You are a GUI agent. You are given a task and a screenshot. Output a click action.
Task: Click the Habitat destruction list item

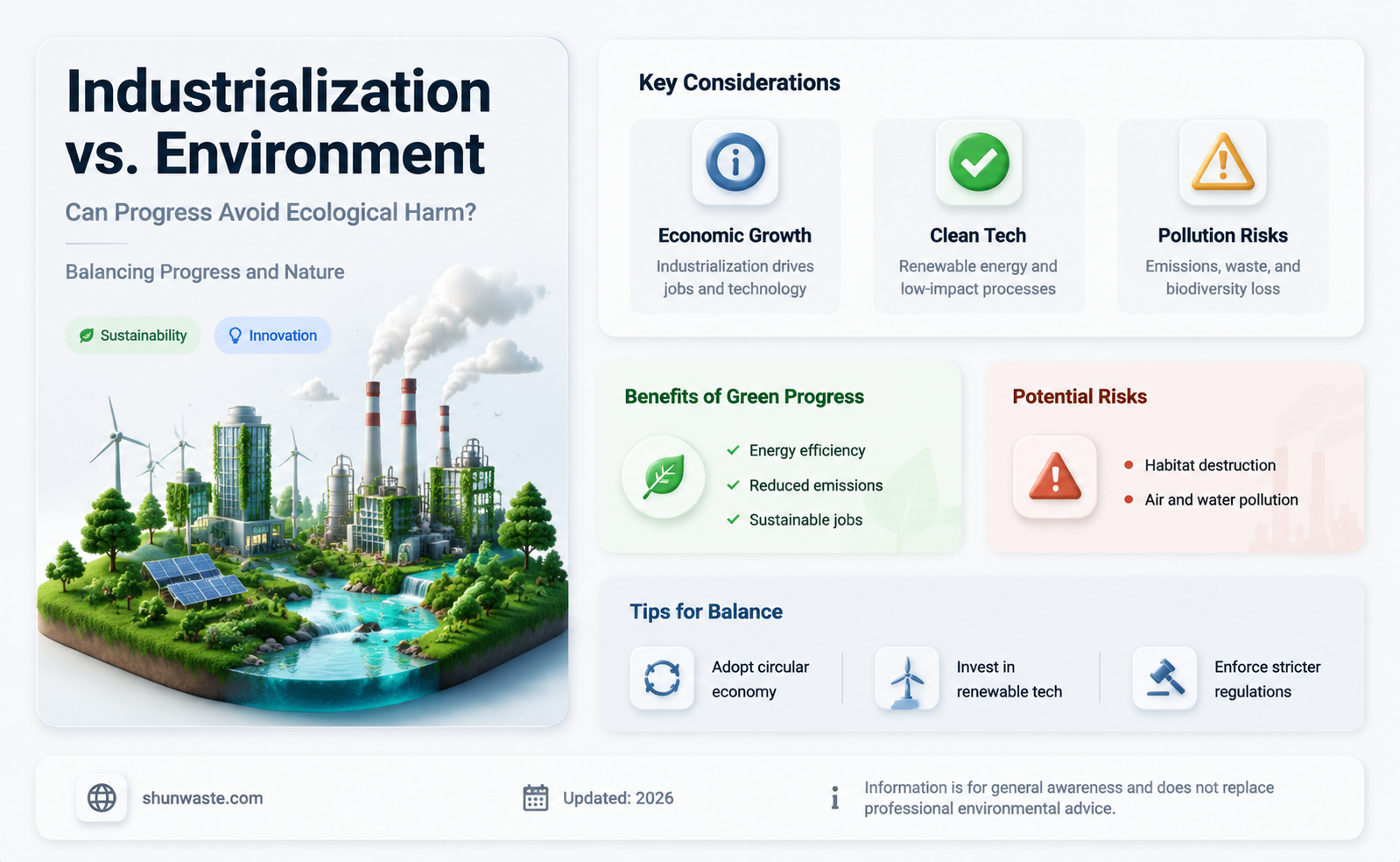[x=1210, y=465]
